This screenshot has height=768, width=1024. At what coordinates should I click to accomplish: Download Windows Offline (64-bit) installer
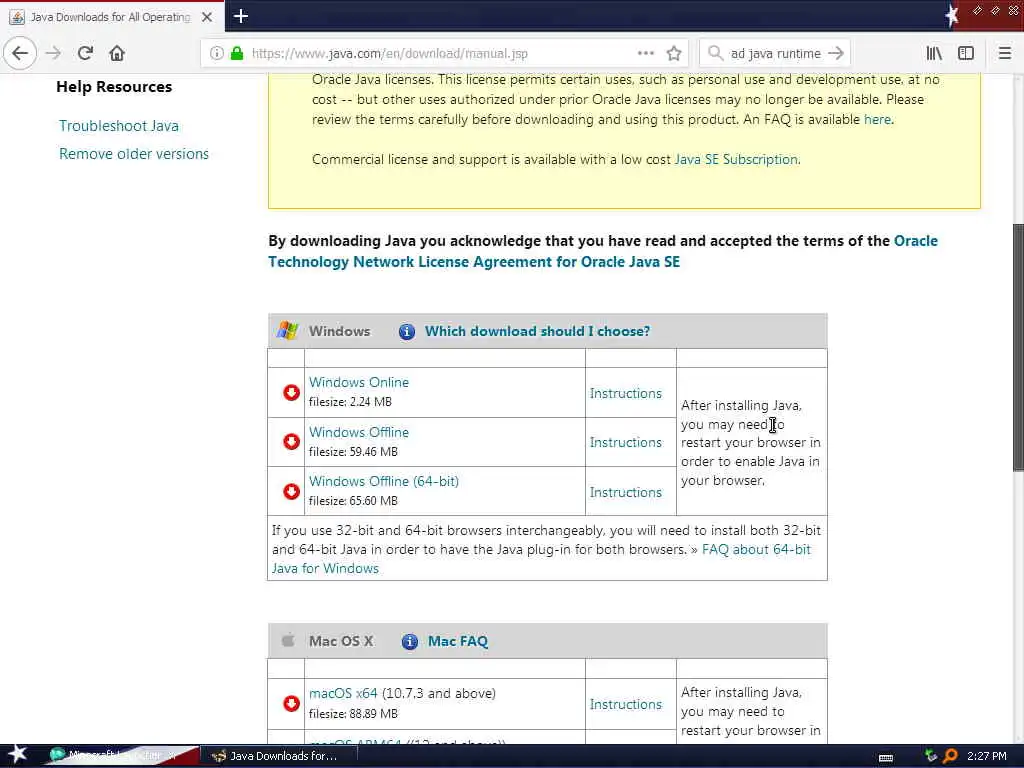(x=384, y=481)
